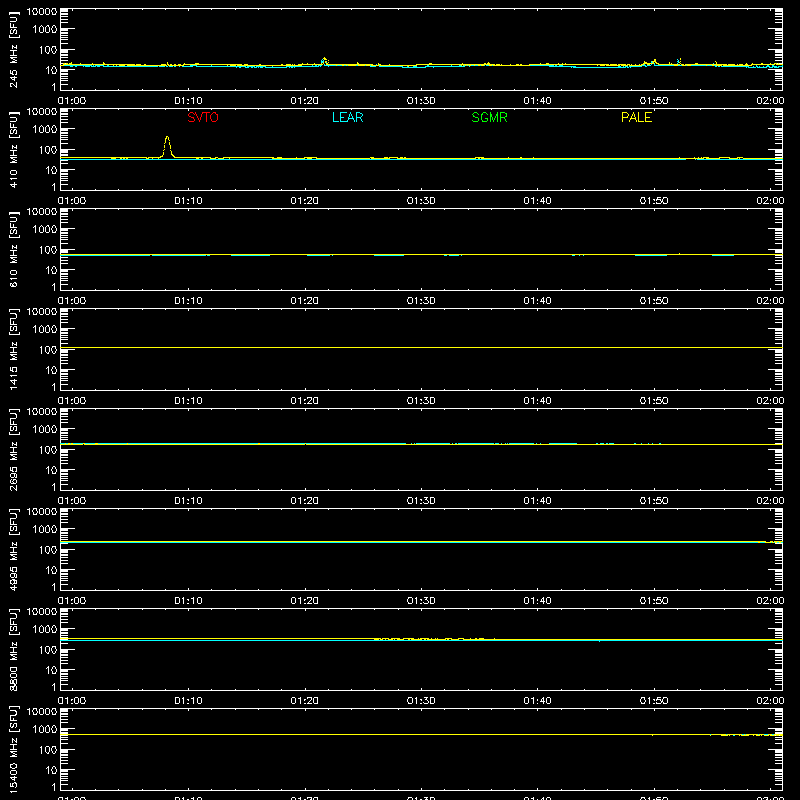Image resolution: width=800 pixels, height=800 pixels.
Task: Click the 01:20 time label under 410 MHz panel
Action: [x=305, y=201]
